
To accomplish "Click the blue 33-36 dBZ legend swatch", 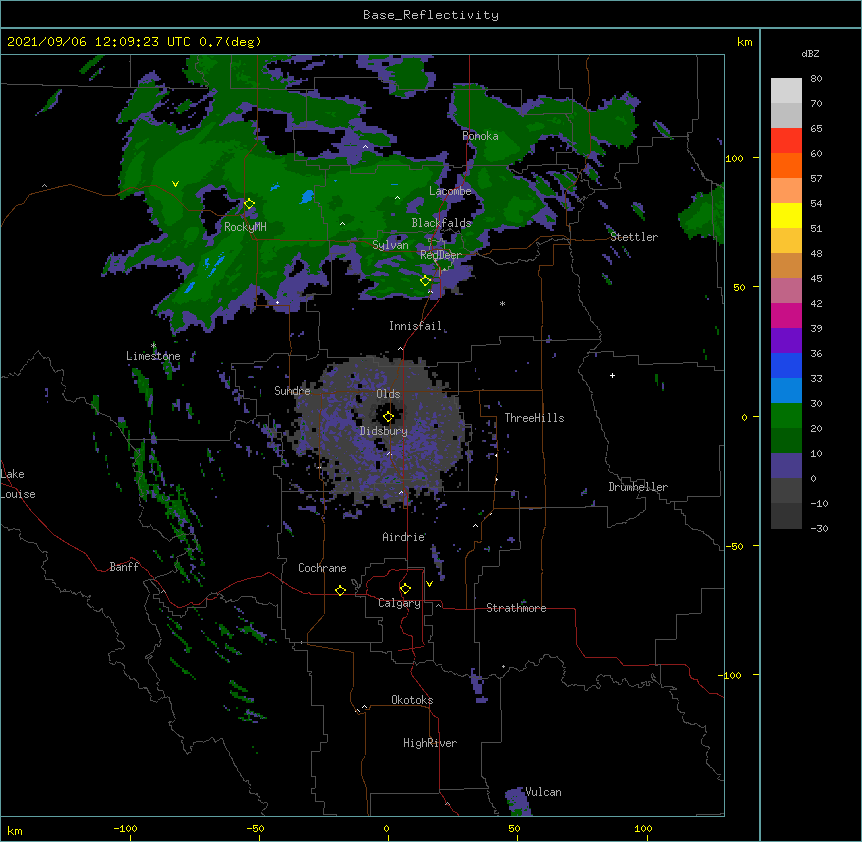I will [x=786, y=365].
